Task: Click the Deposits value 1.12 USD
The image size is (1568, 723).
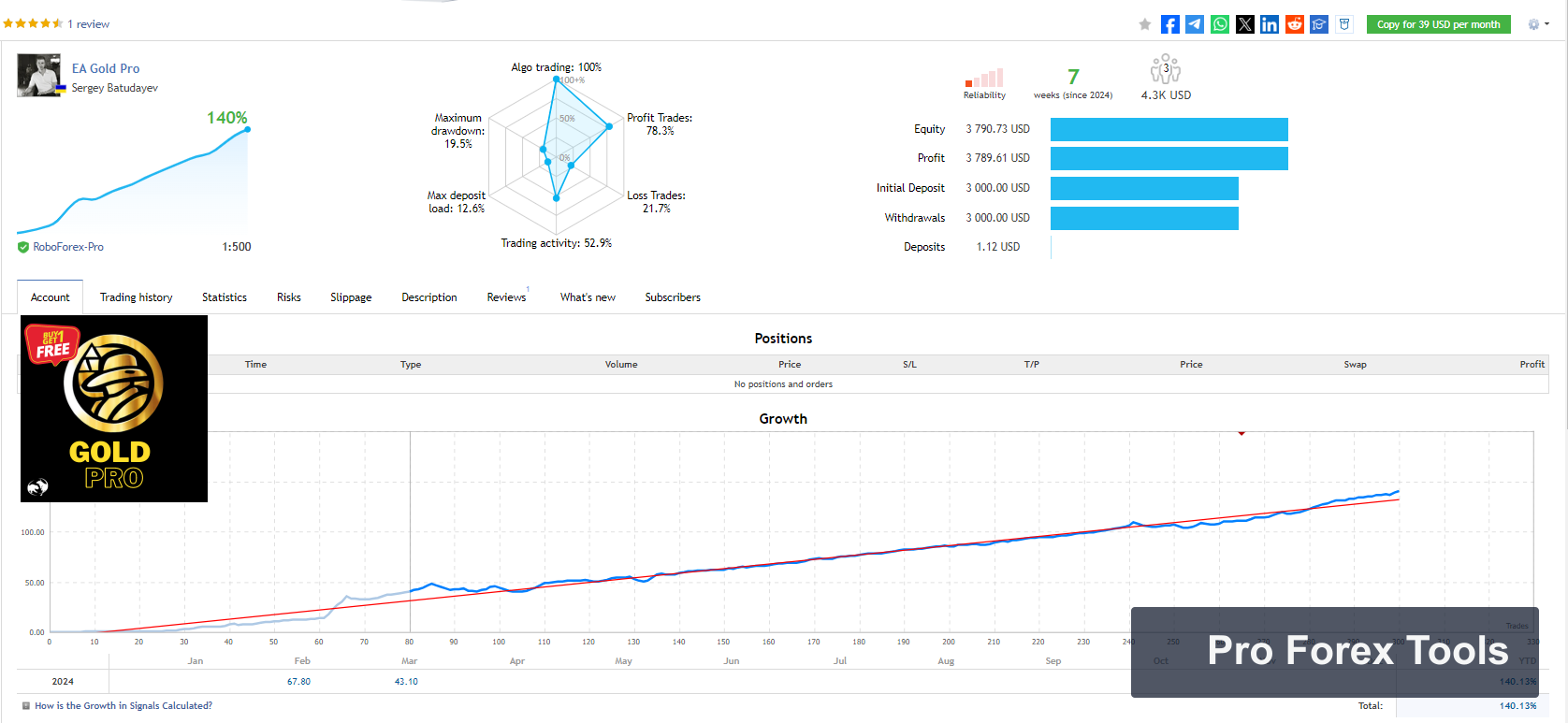Action: click(998, 247)
